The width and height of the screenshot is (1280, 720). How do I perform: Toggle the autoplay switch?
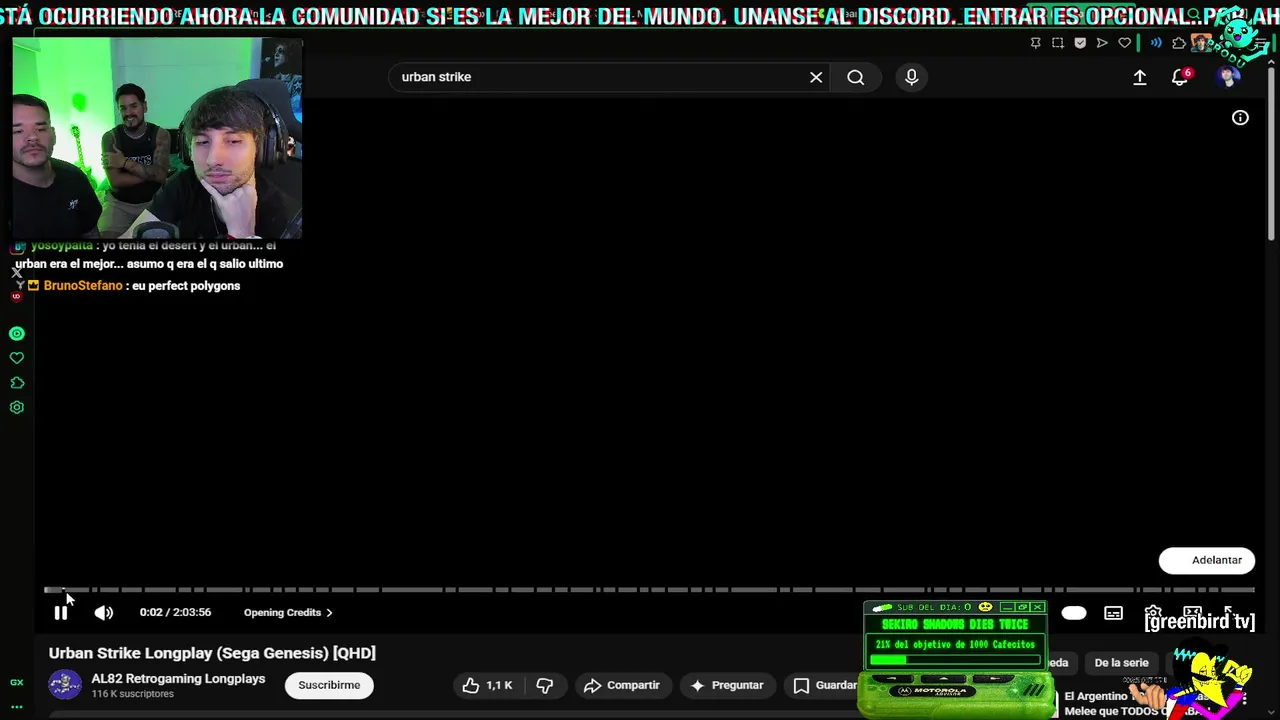pos(1074,613)
